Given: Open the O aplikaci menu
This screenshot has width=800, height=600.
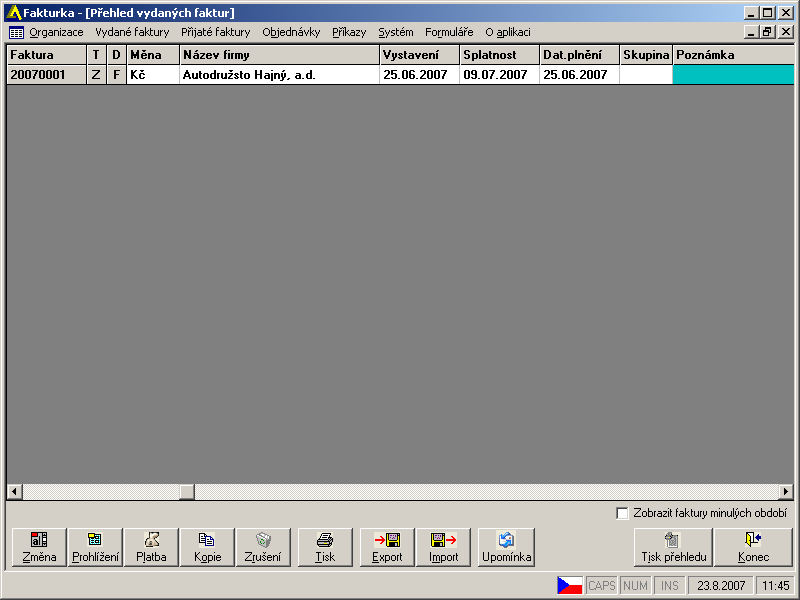Looking at the screenshot, I should [x=508, y=33].
